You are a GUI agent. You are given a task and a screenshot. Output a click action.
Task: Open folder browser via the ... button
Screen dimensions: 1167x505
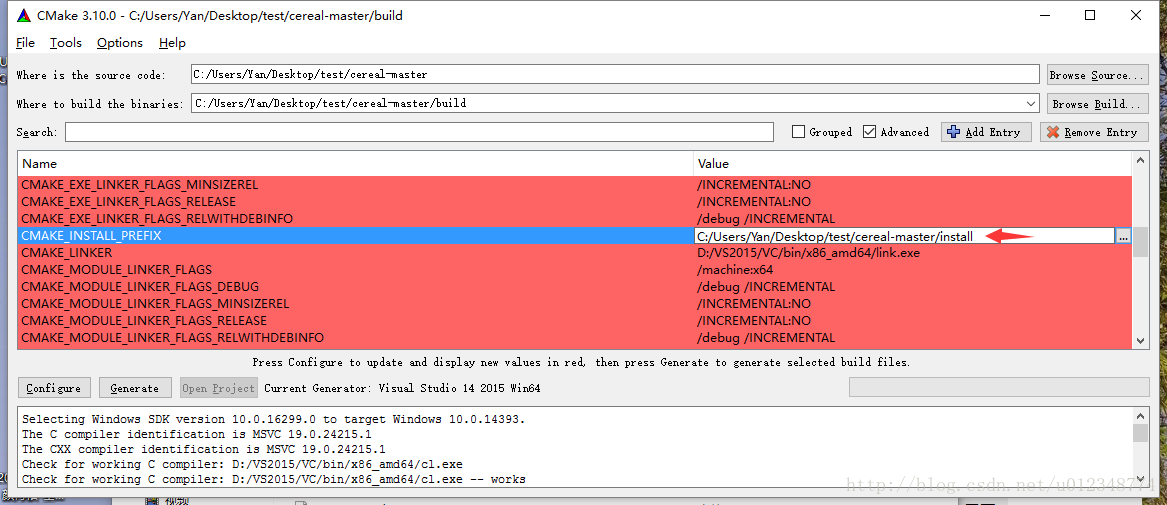(1123, 236)
